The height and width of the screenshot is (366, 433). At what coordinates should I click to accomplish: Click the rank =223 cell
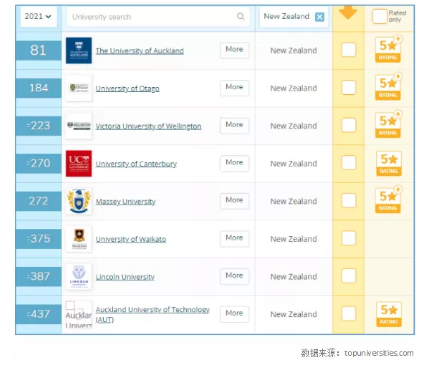39,126
